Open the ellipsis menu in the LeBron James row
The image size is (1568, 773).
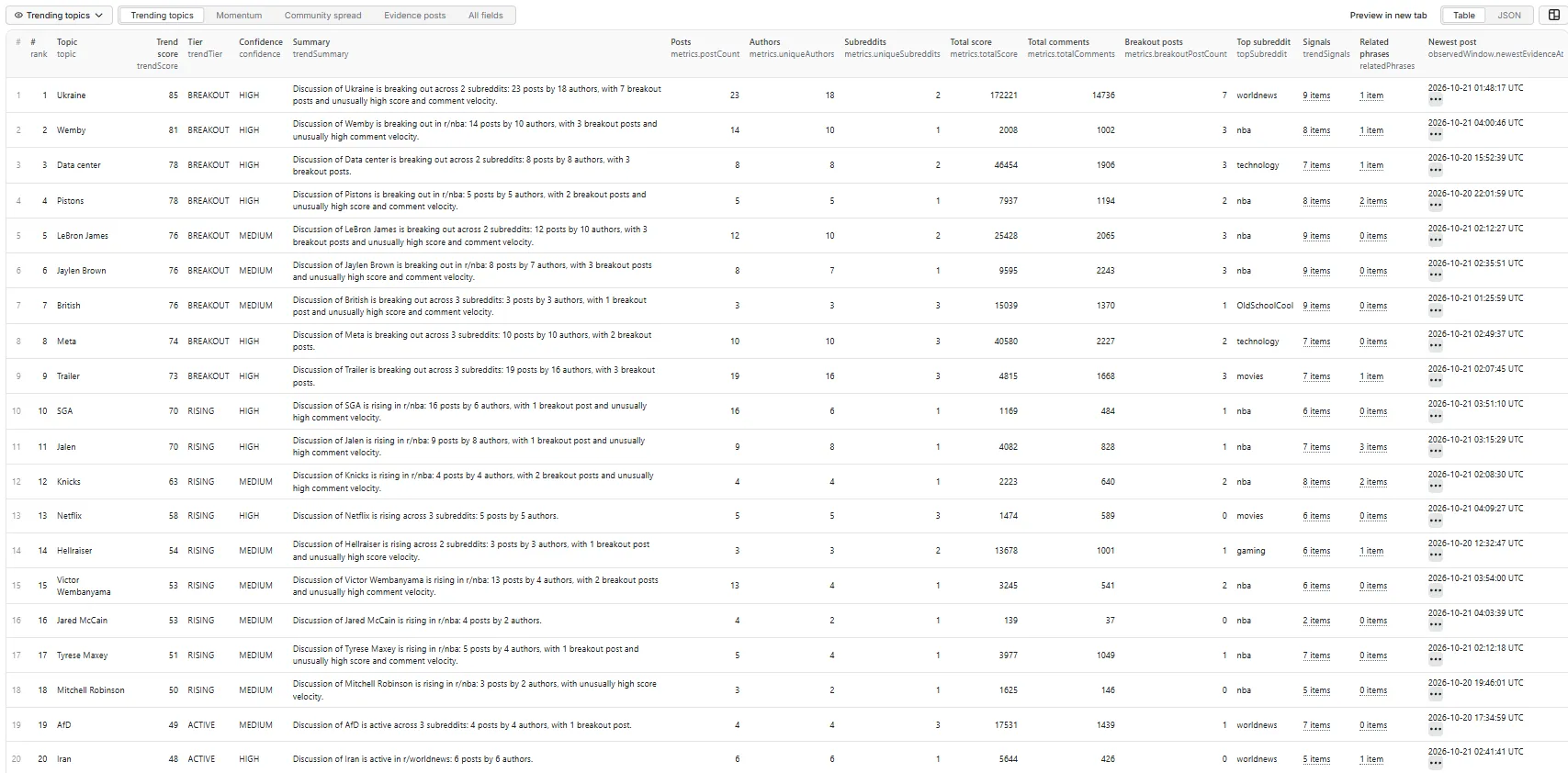[1436, 241]
